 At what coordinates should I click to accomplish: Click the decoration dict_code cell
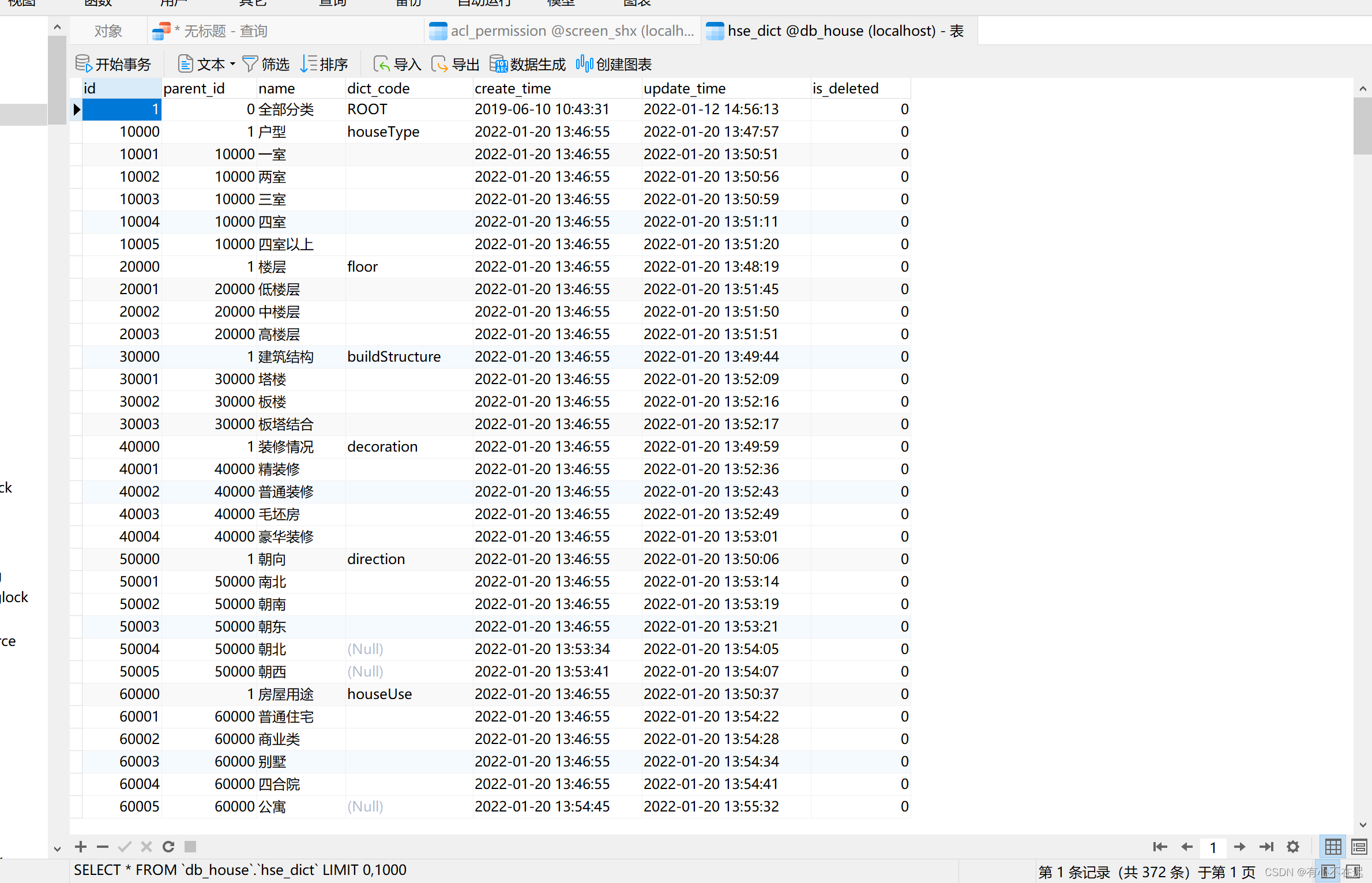(x=409, y=446)
